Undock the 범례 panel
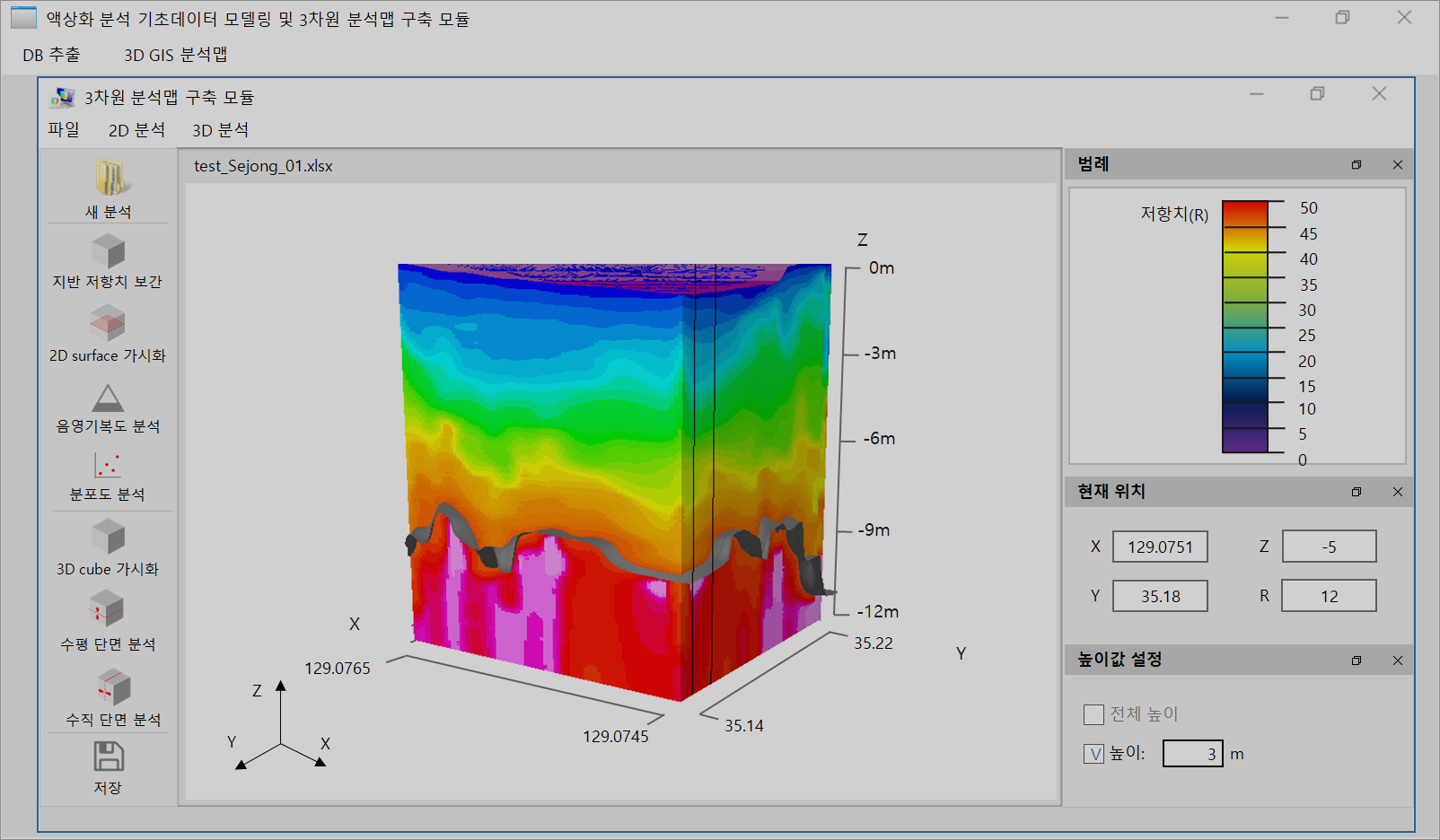 1356,164
